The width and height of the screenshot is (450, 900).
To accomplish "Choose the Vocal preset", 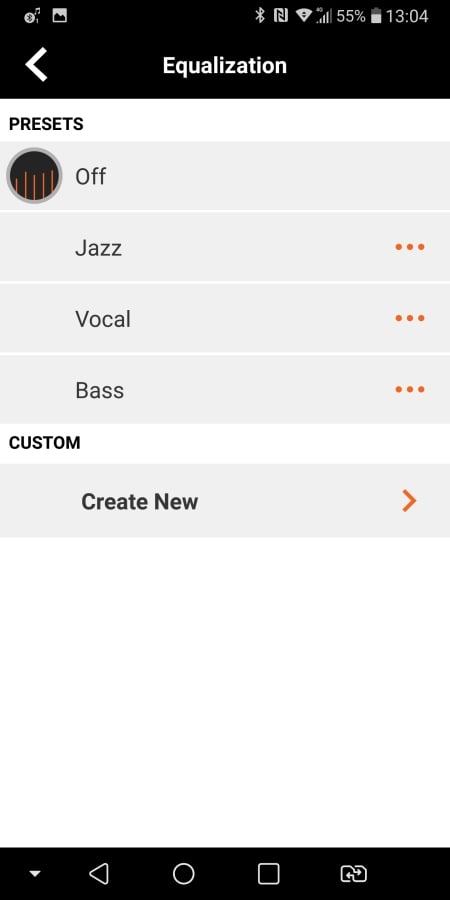I will click(x=225, y=319).
